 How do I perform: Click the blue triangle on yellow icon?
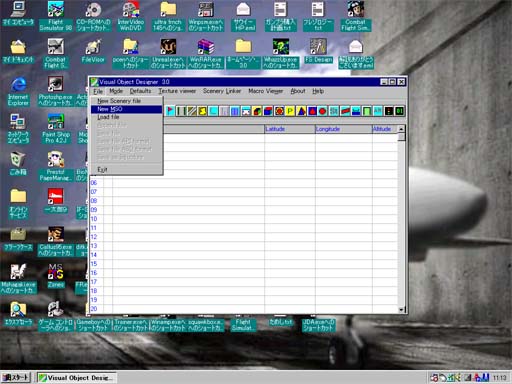(x=301, y=111)
